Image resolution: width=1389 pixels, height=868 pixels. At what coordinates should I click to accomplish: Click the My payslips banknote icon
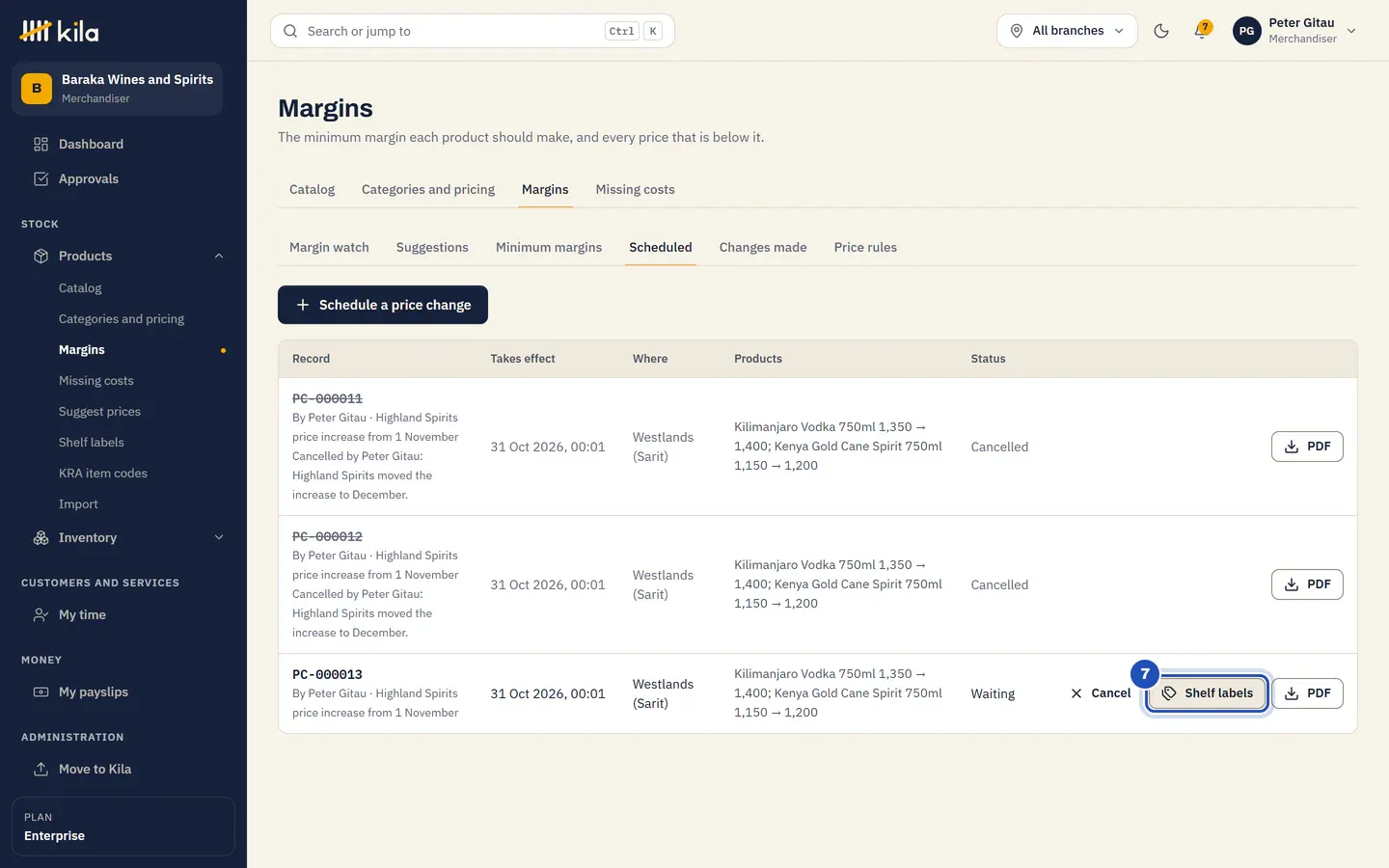41,692
